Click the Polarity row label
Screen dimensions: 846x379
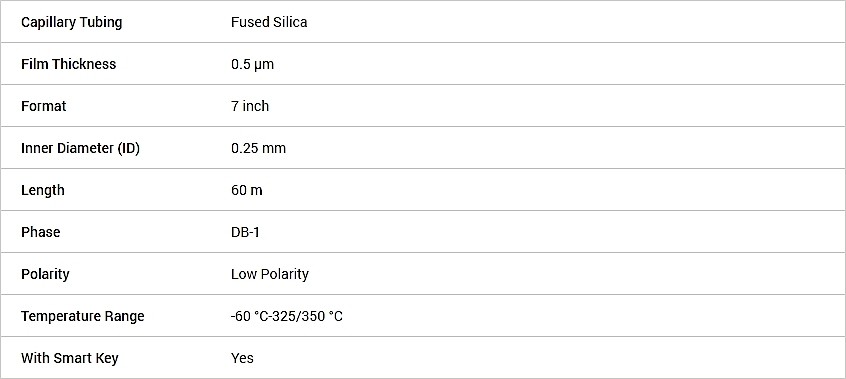(45, 274)
